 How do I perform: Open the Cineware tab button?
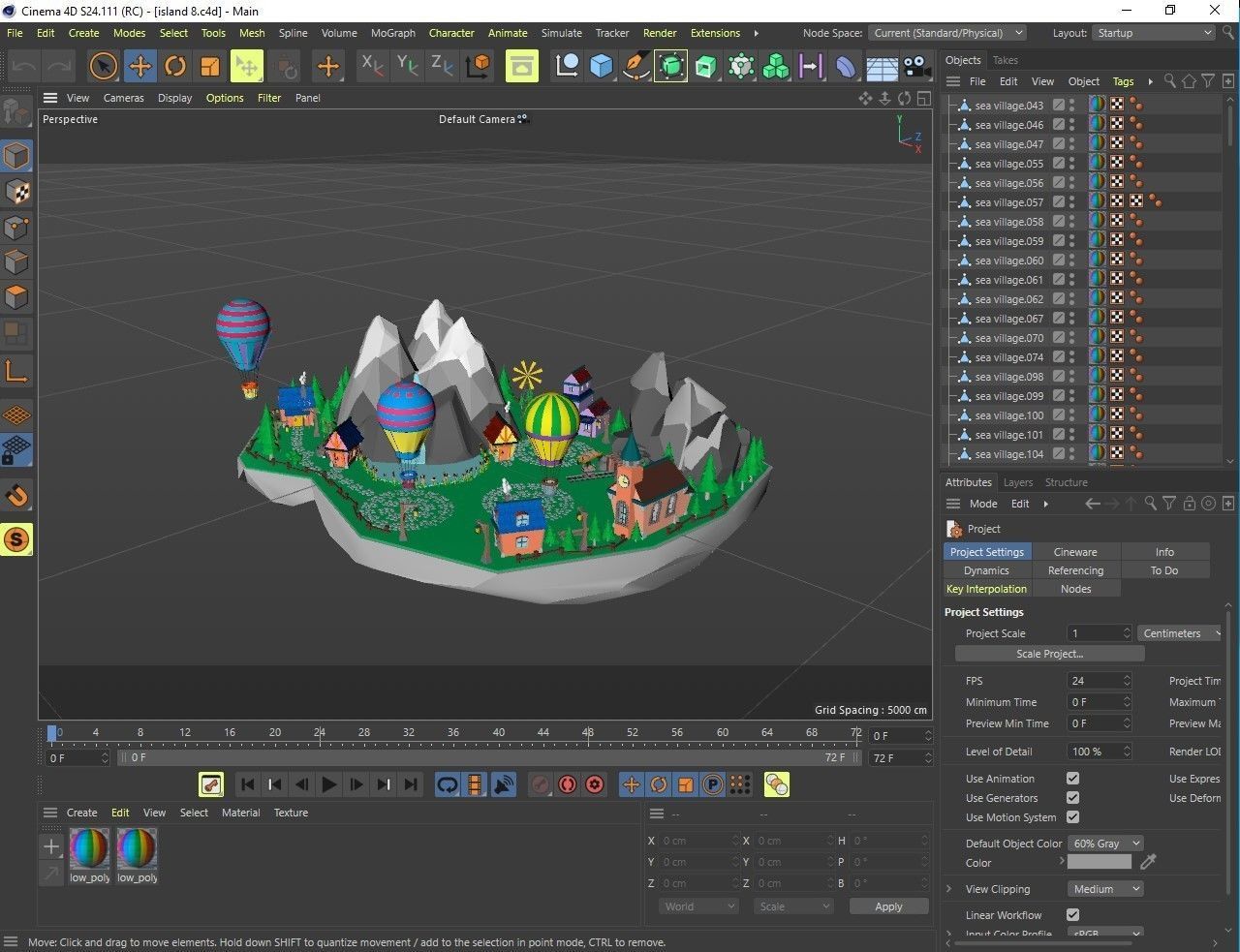(x=1075, y=552)
